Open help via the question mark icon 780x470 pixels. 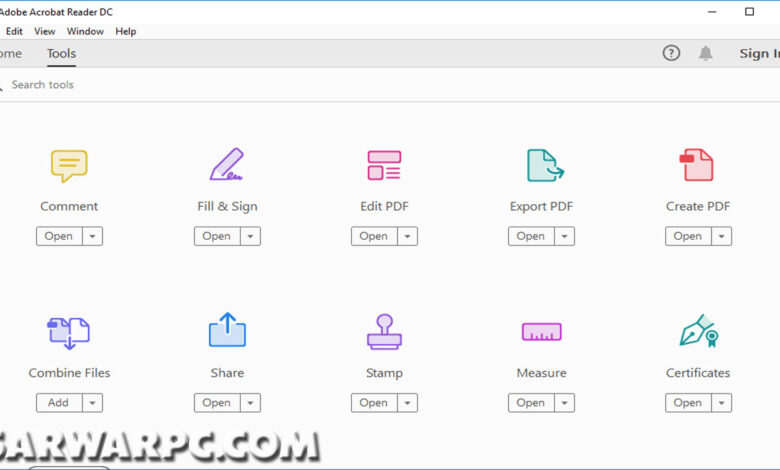coord(671,53)
